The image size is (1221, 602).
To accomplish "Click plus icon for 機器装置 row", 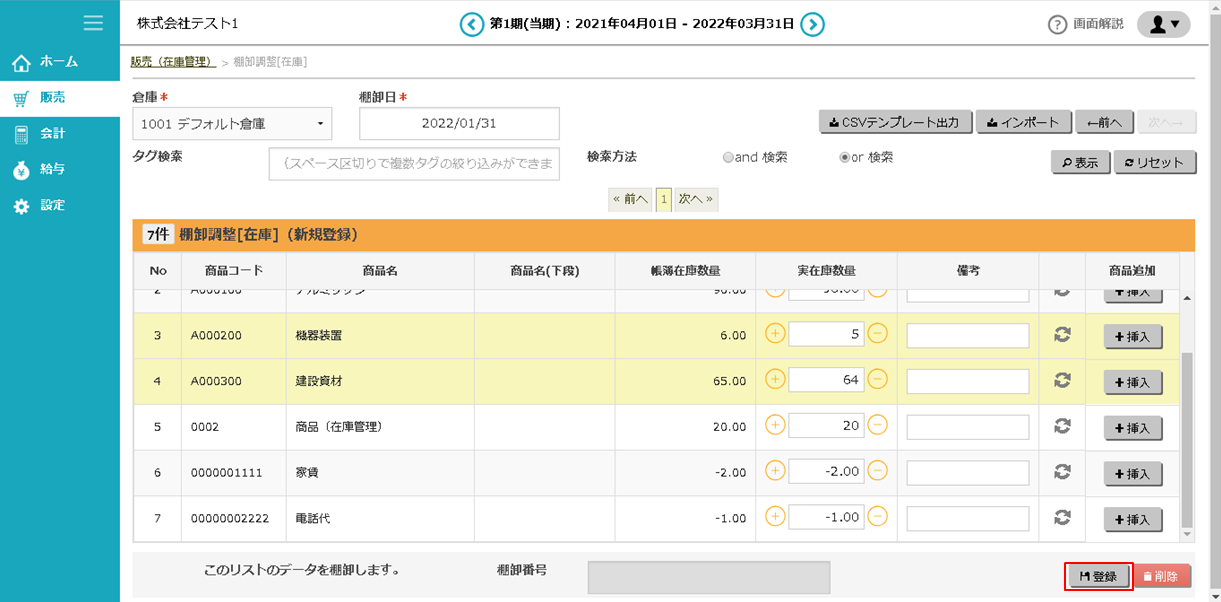I will (775, 335).
